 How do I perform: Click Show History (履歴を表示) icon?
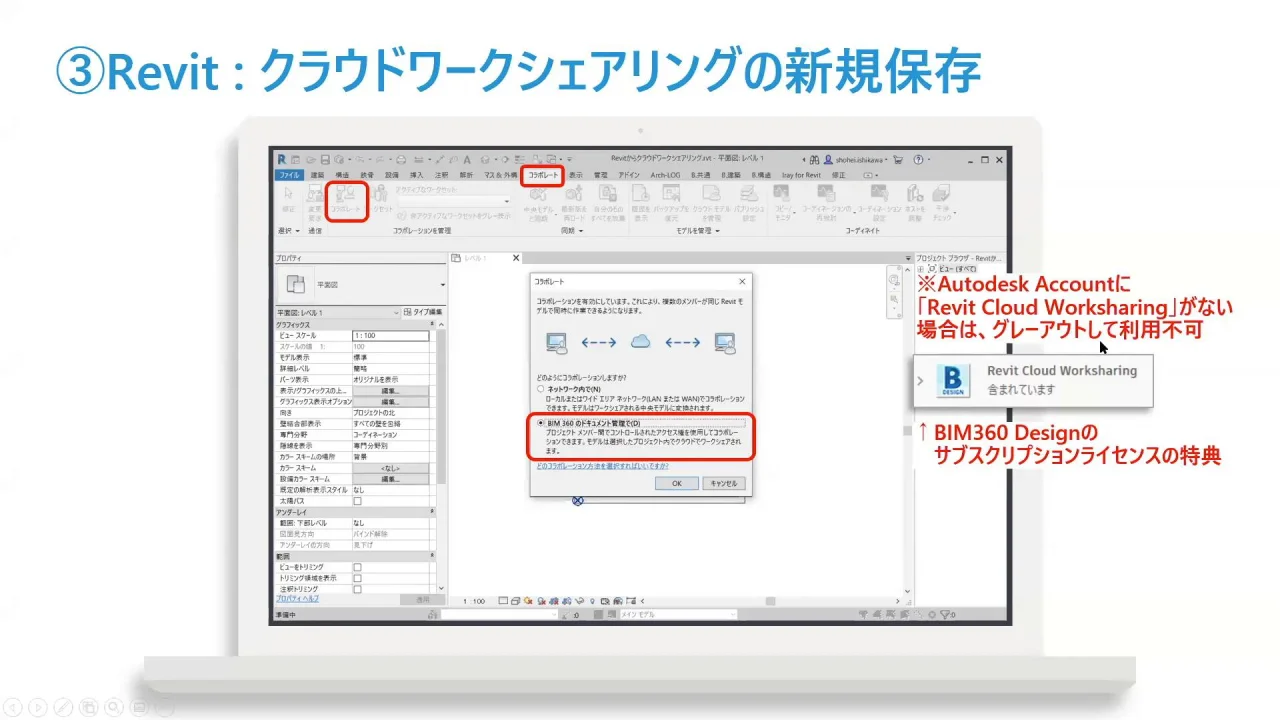pyautogui.click(x=643, y=194)
